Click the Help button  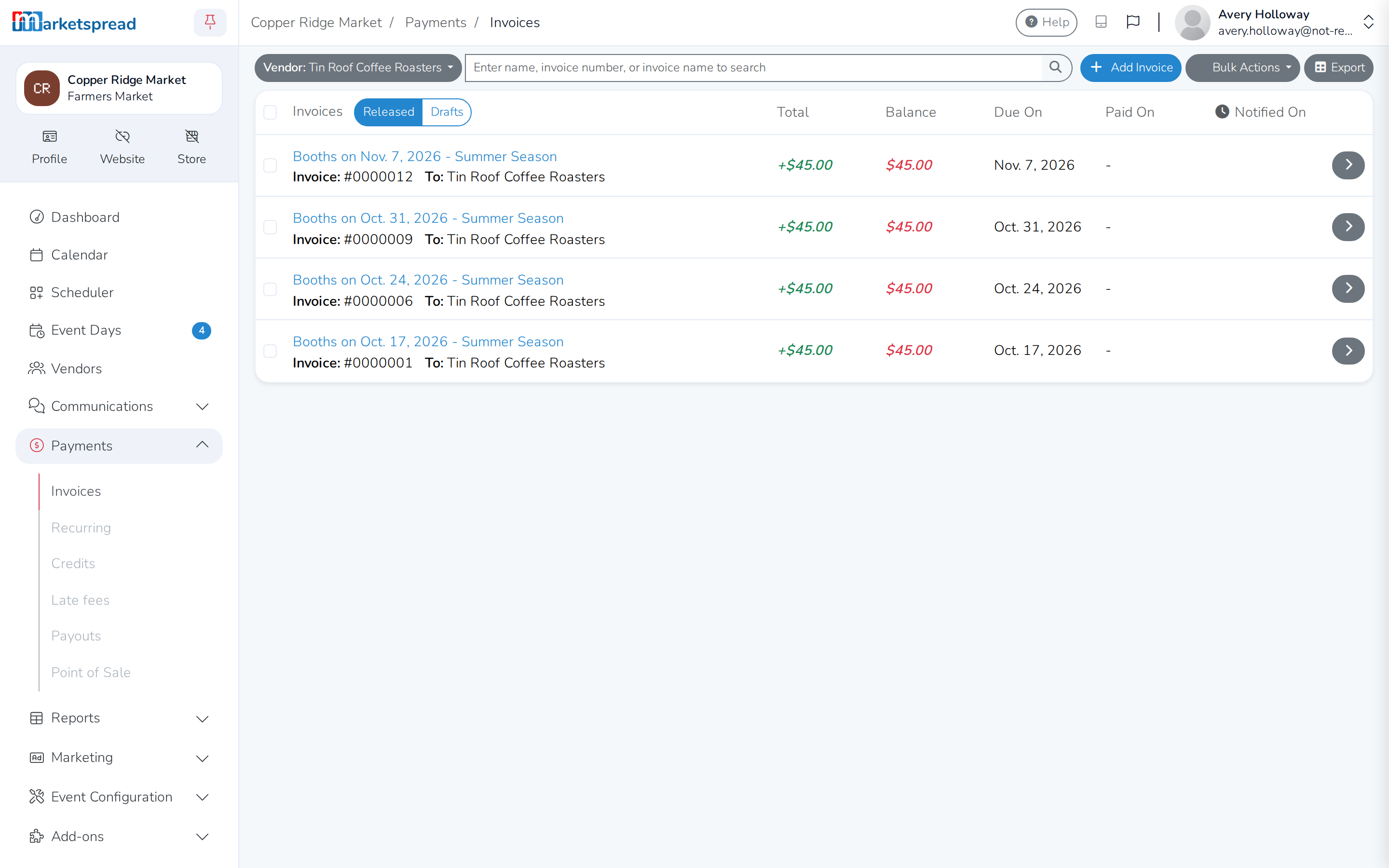click(x=1047, y=22)
